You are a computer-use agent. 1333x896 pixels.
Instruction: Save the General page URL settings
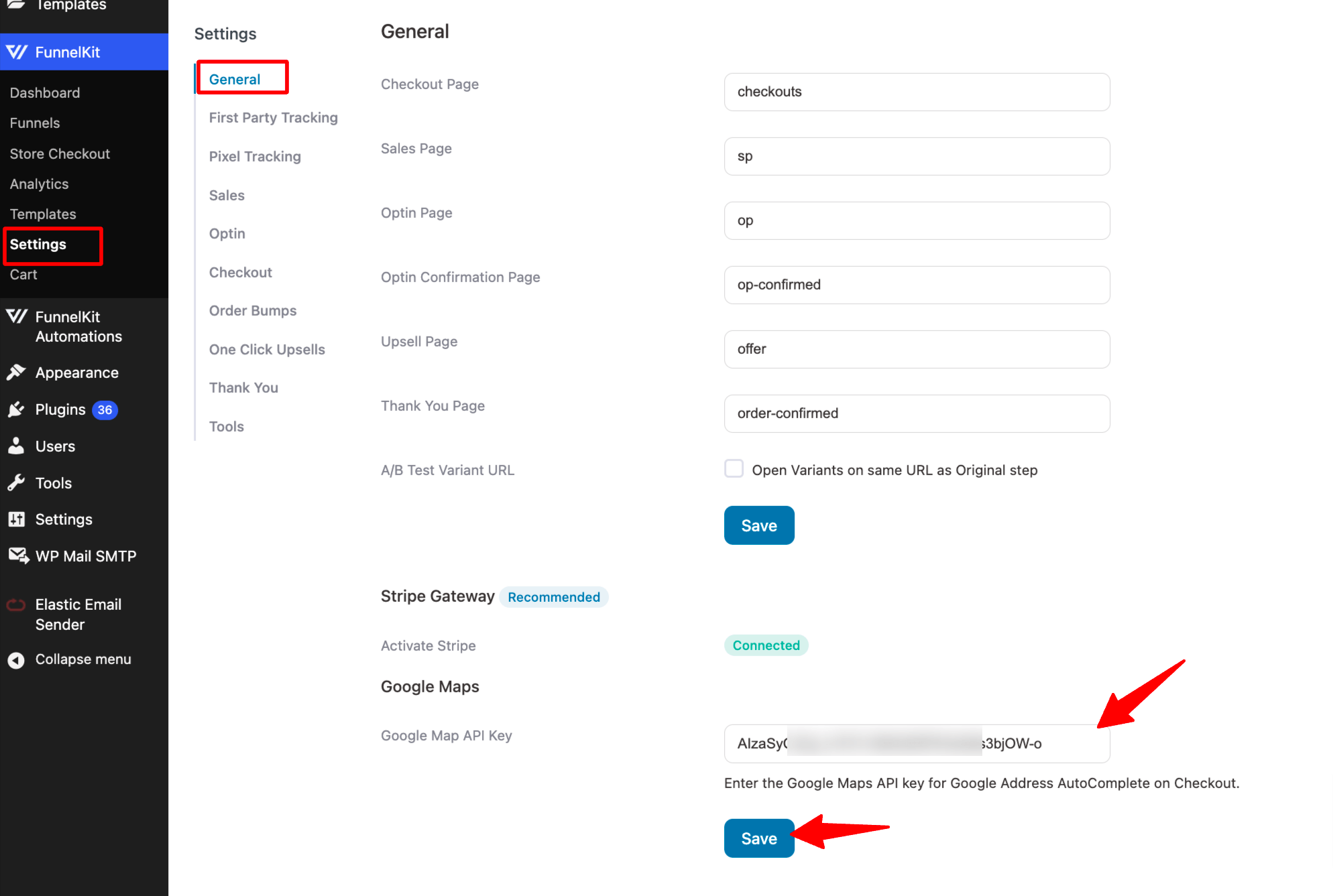(758, 525)
